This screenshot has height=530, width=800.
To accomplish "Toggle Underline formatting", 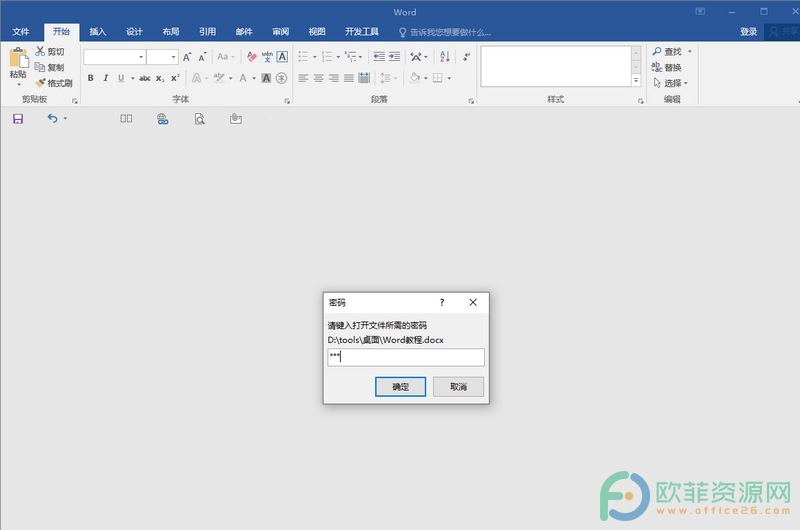I will pos(121,78).
